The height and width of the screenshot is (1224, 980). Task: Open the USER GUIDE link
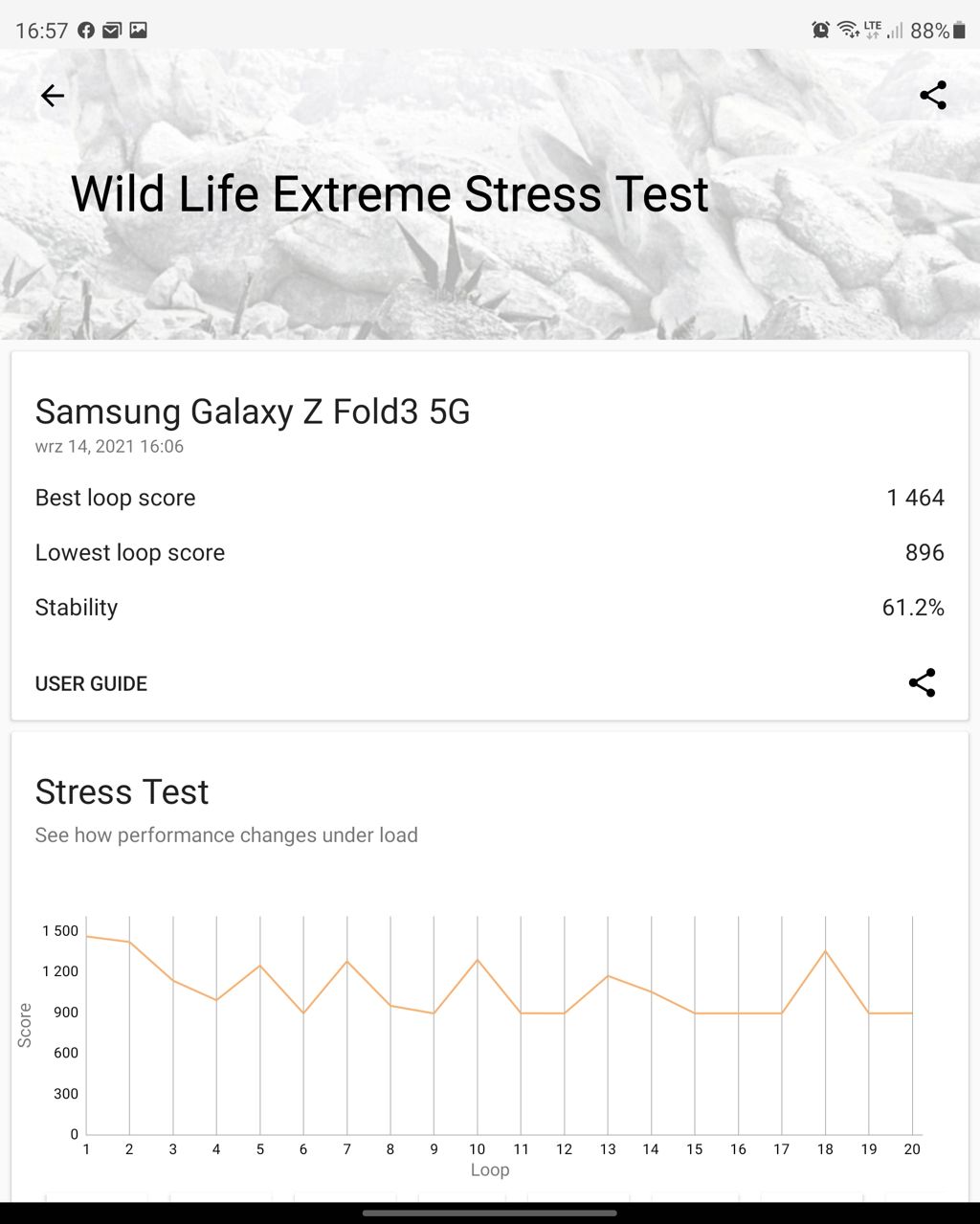pos(91,683)
